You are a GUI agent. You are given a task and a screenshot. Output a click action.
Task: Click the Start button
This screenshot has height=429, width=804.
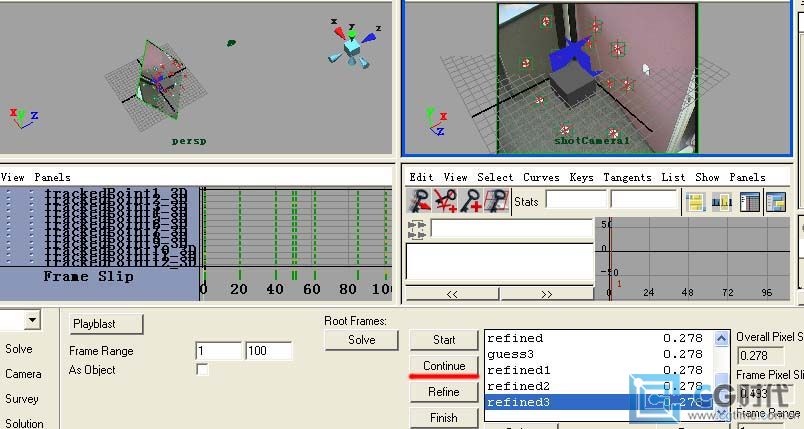coord(444,340)
